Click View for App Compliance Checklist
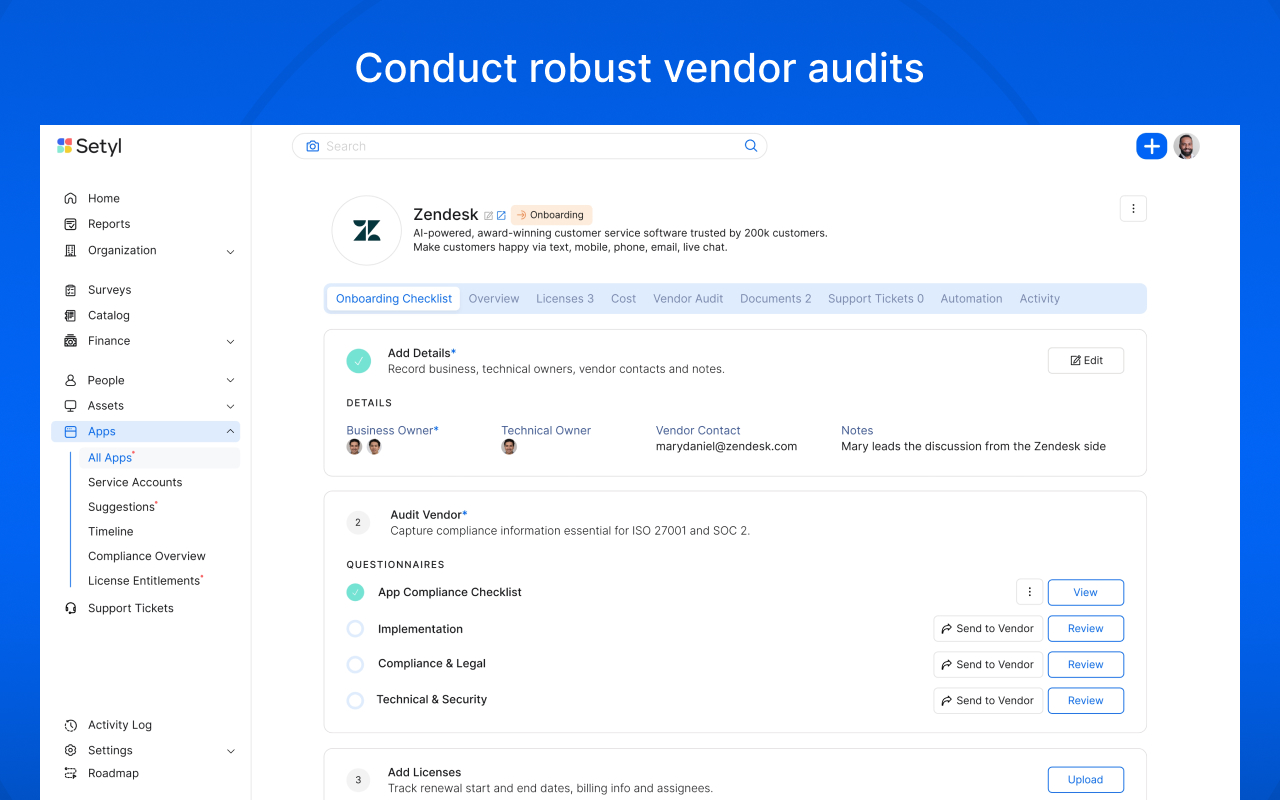This screenshot has height=800, width=1280. click(x=1086, y=592)
